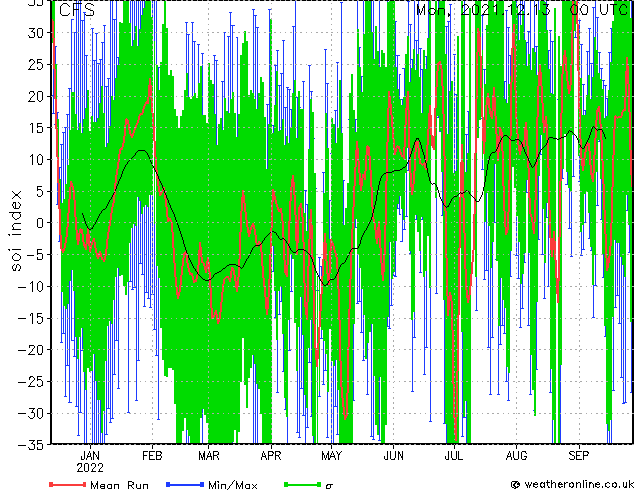This screenshot has height=490, width=634.
Task: Click the FEB month axis label
Action: (x=152, y=456)
